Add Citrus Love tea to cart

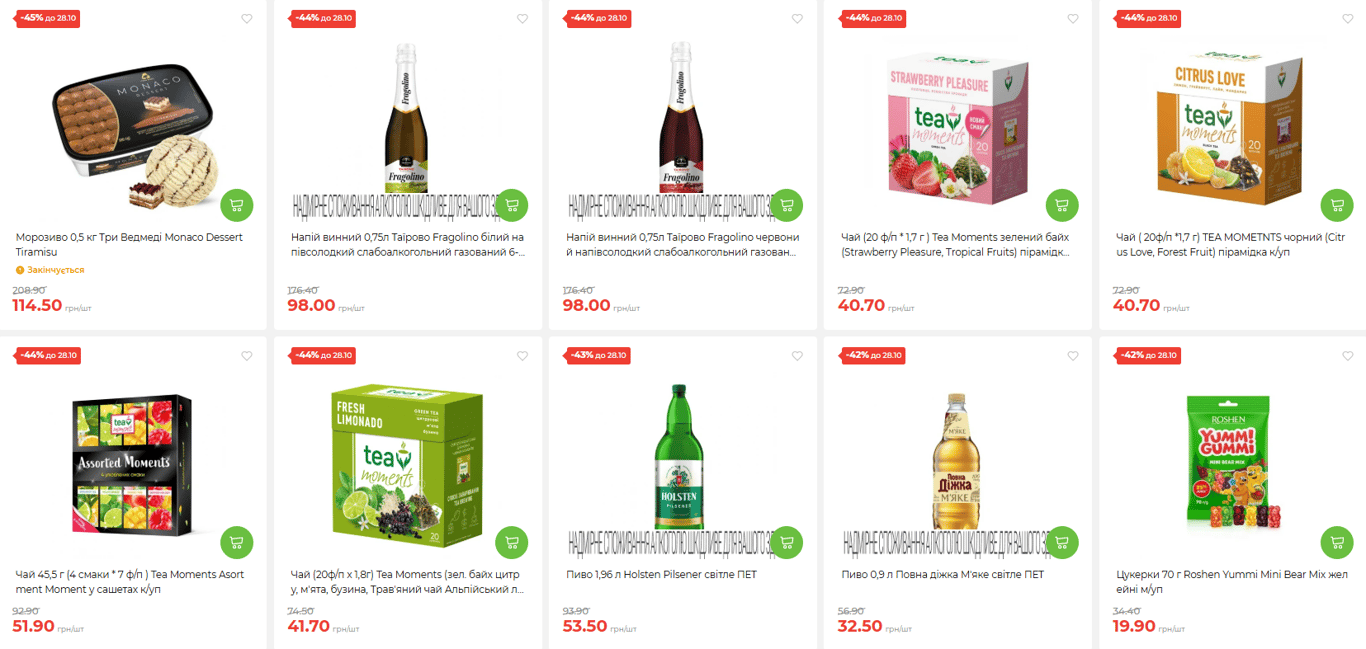pyautogui.click(x=1337, y=205)
